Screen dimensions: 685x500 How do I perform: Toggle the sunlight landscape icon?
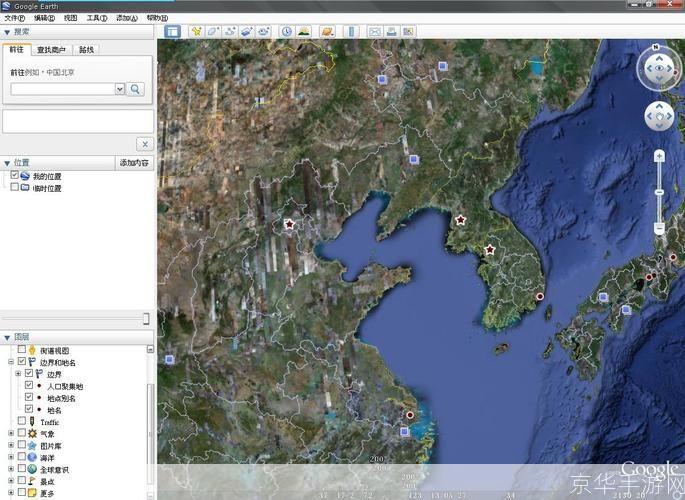click(x=303, y=31)
